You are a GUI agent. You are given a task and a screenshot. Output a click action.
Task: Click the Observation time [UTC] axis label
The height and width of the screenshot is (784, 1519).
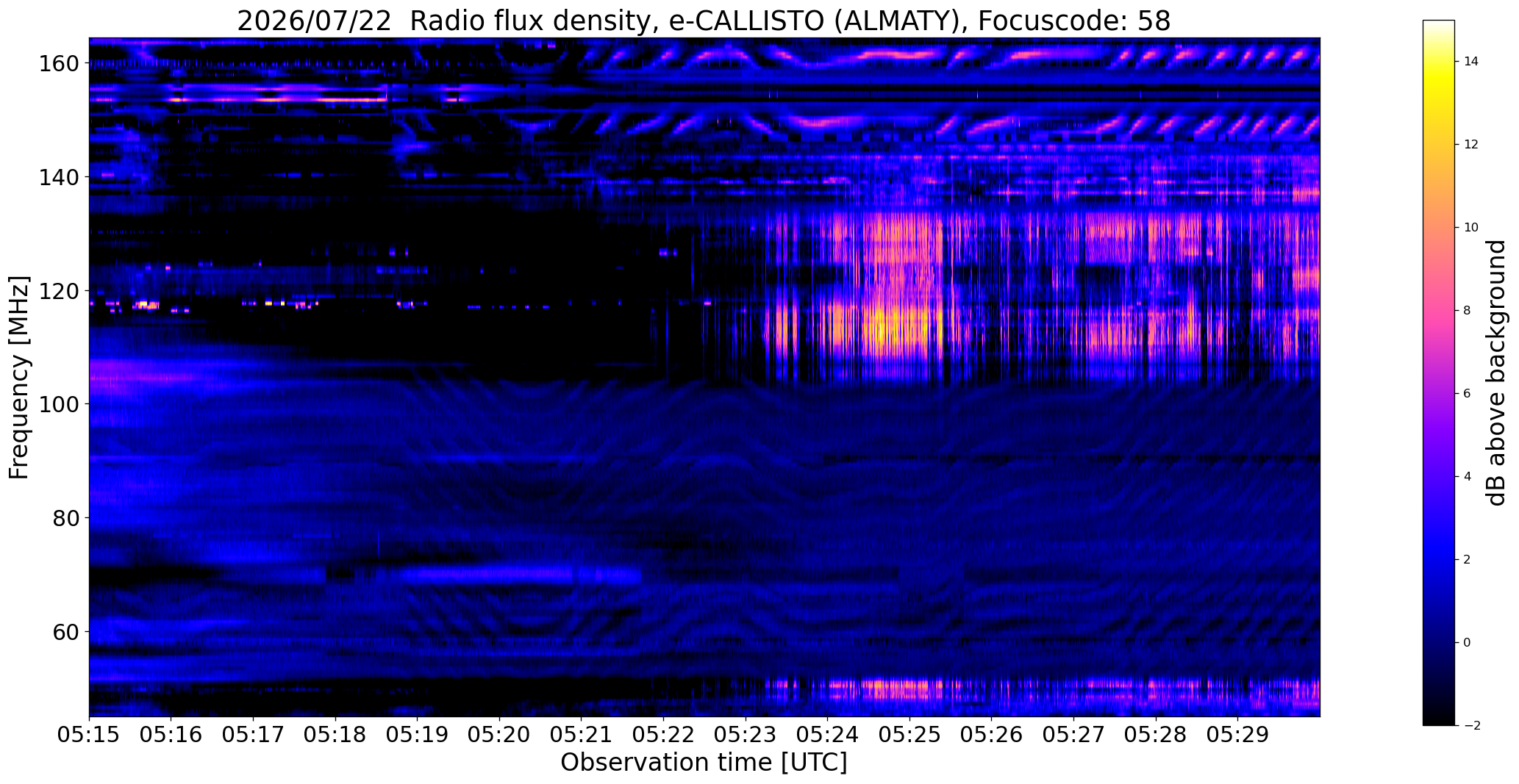pos(704,763)
